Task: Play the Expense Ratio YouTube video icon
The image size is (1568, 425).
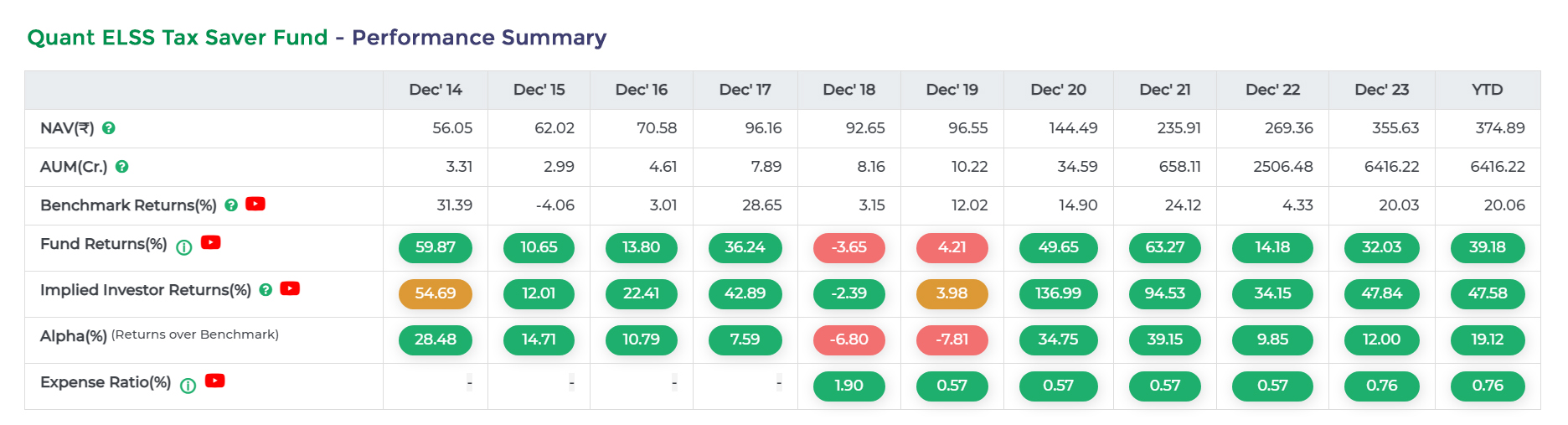Action: click(x=215, y=381)
